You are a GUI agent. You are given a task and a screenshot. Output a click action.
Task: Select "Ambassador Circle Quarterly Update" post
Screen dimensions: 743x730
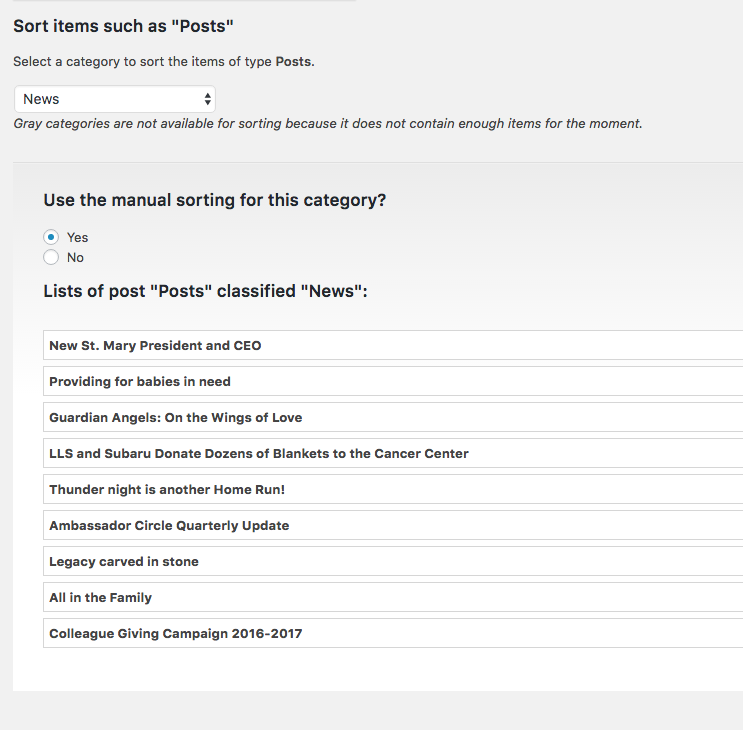pos(169,525)
